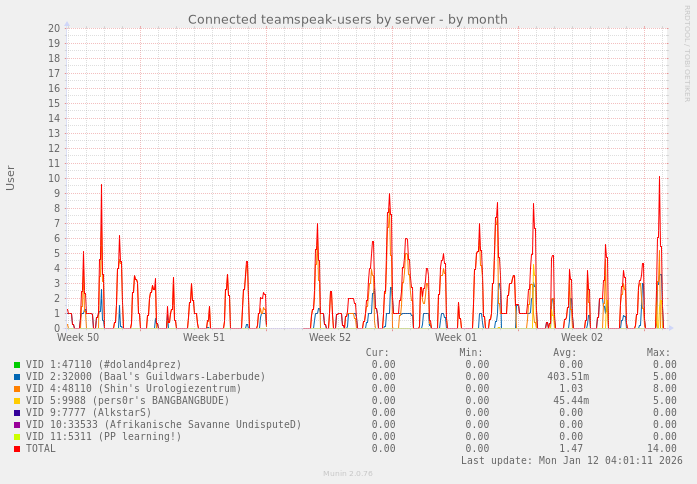
Task: Click the blue swatch for Baal's Guildwars-Laberbude
Action: tap(17, 377)
